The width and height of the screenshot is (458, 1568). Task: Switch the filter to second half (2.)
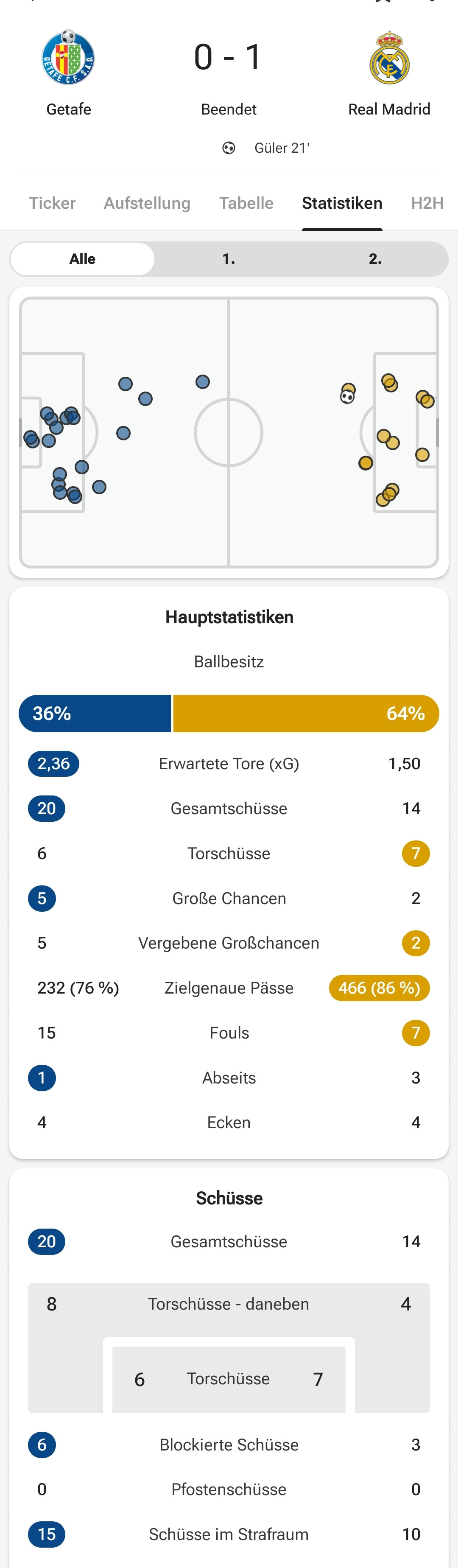[x=375, y=259]
